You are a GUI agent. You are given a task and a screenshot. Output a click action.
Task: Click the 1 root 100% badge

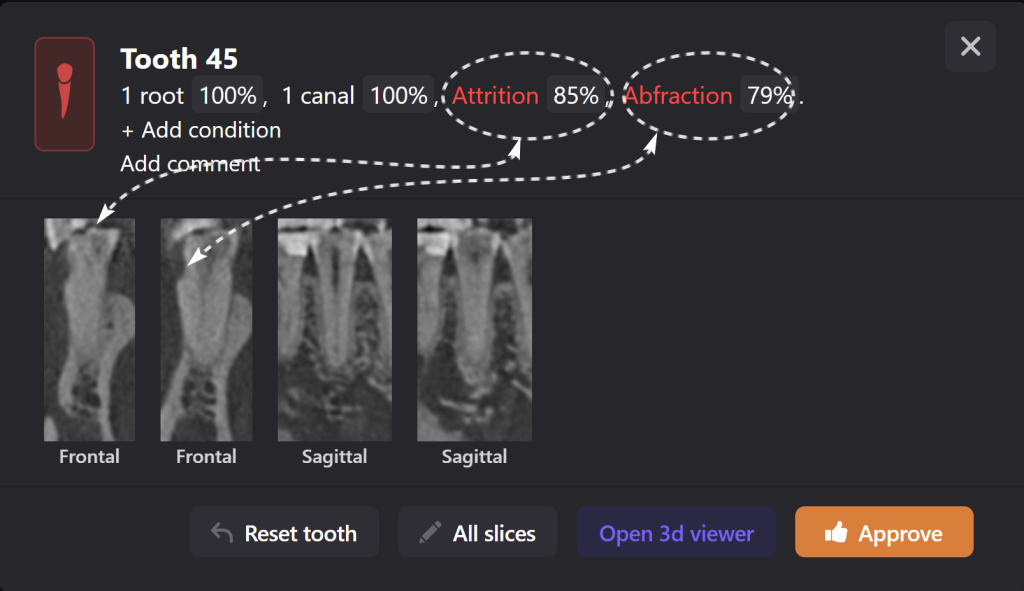point(227,96)
